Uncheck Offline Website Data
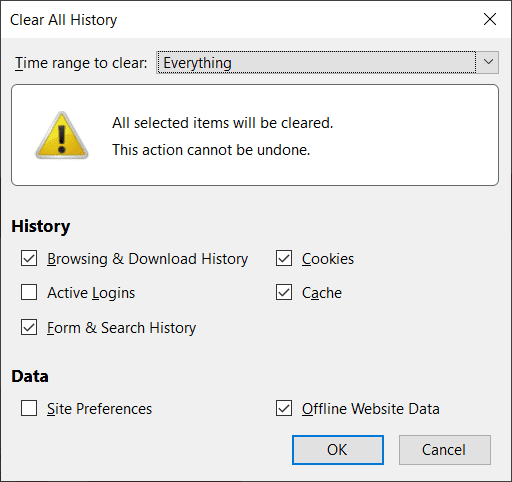The width and height of the screenshot is (512, 482). (284, 408)
